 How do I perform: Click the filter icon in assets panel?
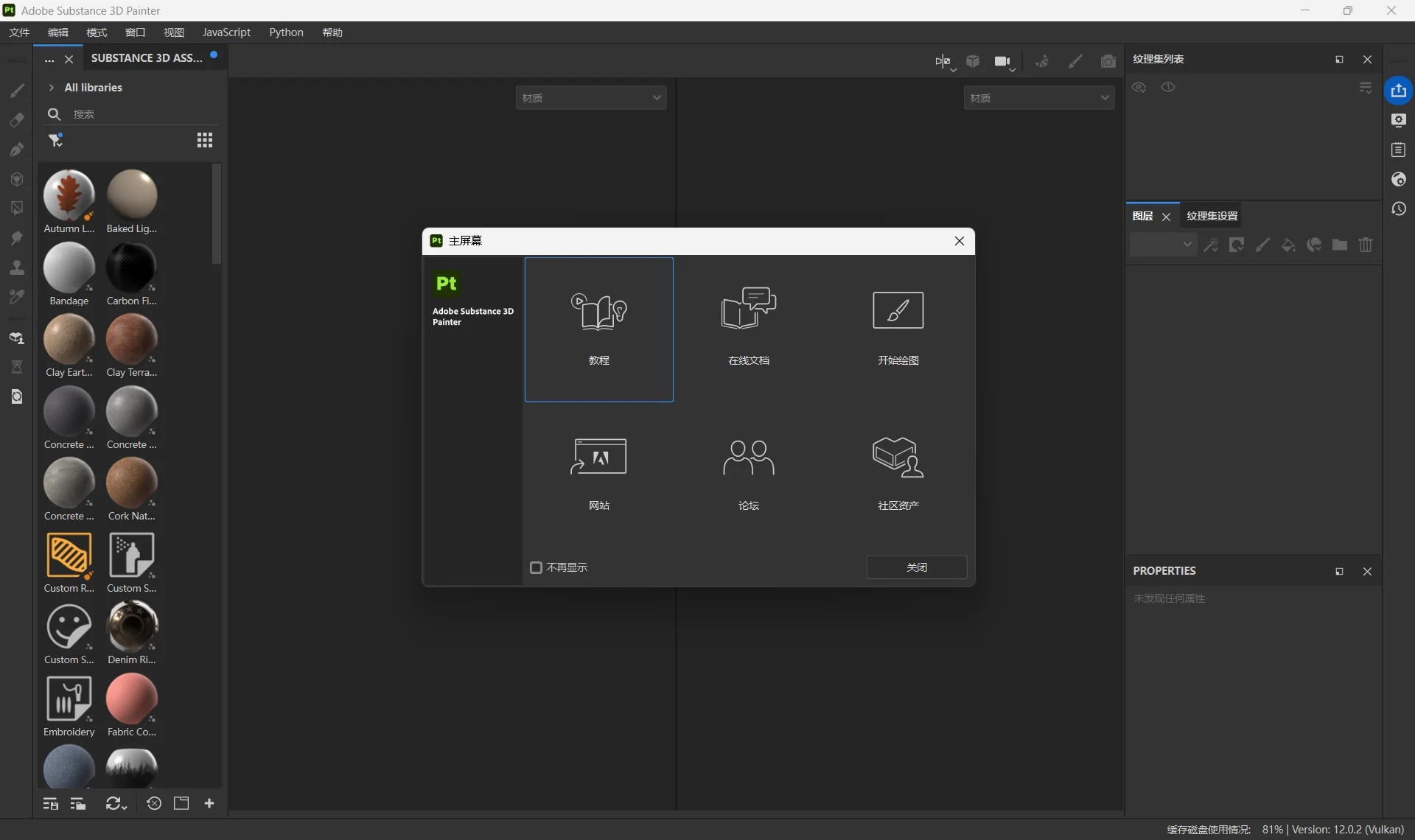click(55, 140)
